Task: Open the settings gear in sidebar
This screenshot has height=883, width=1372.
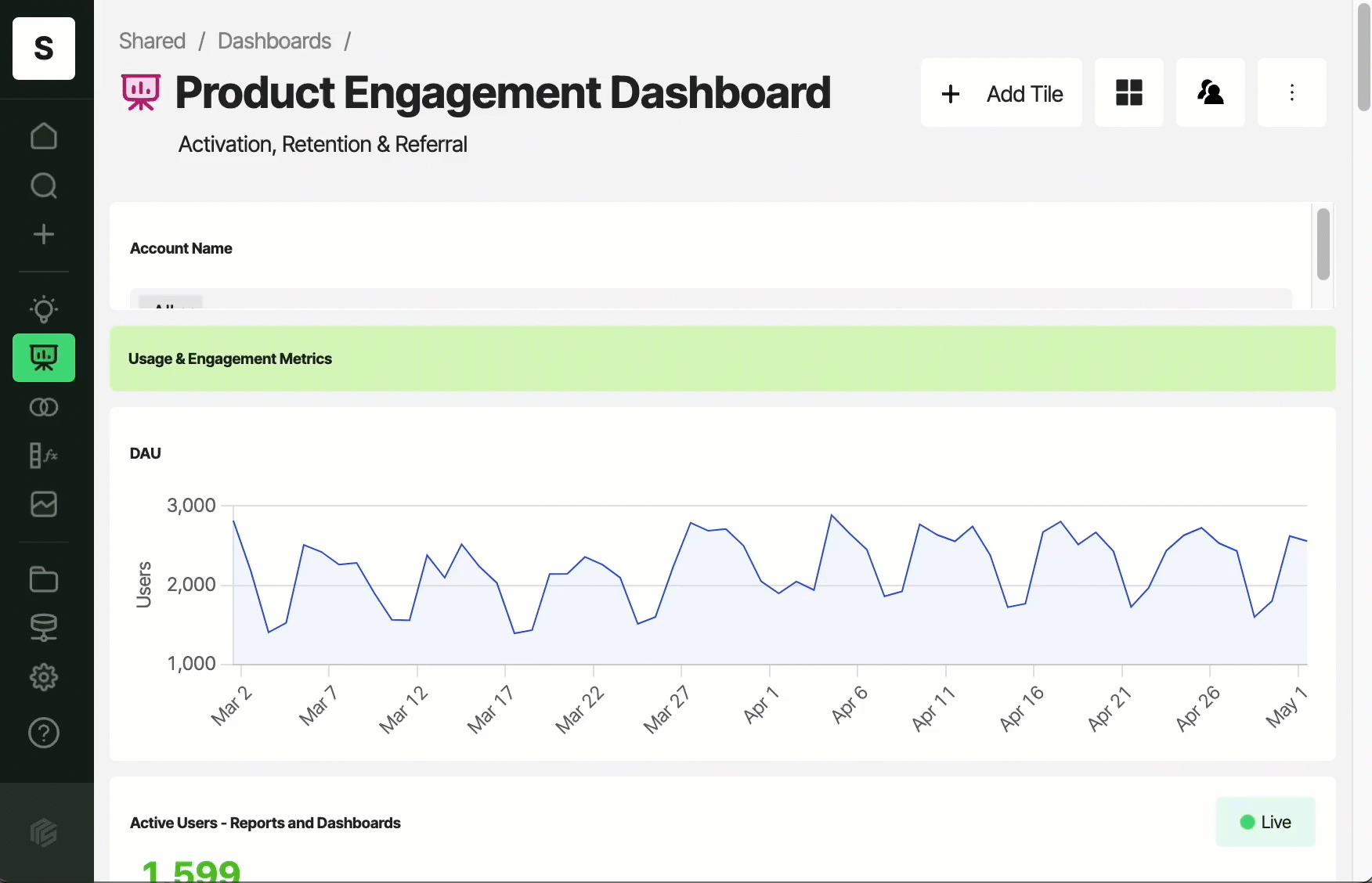Action: pyautogui.click(x=44, y=677)
